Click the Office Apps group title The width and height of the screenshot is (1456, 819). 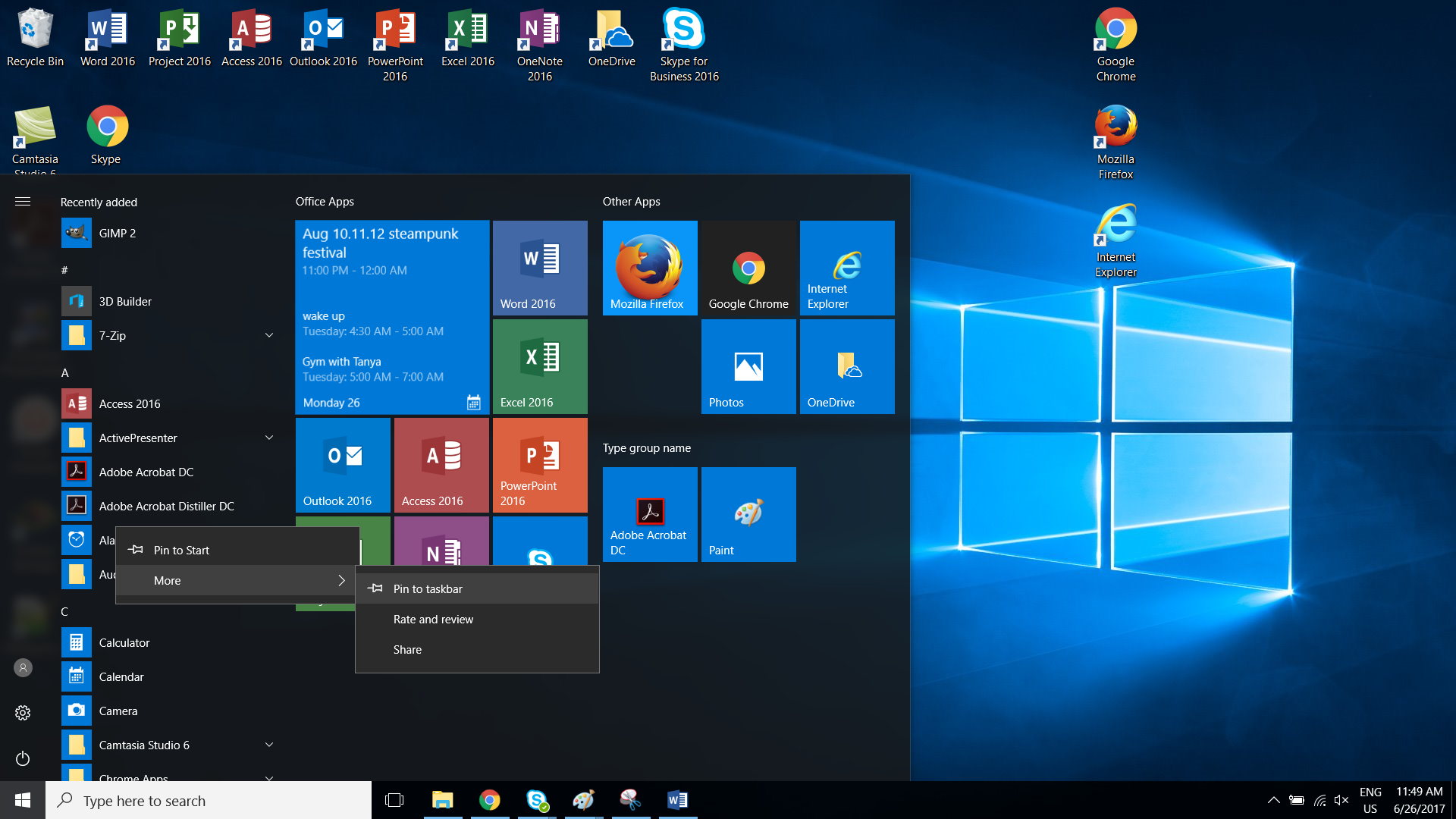(325, 201)
